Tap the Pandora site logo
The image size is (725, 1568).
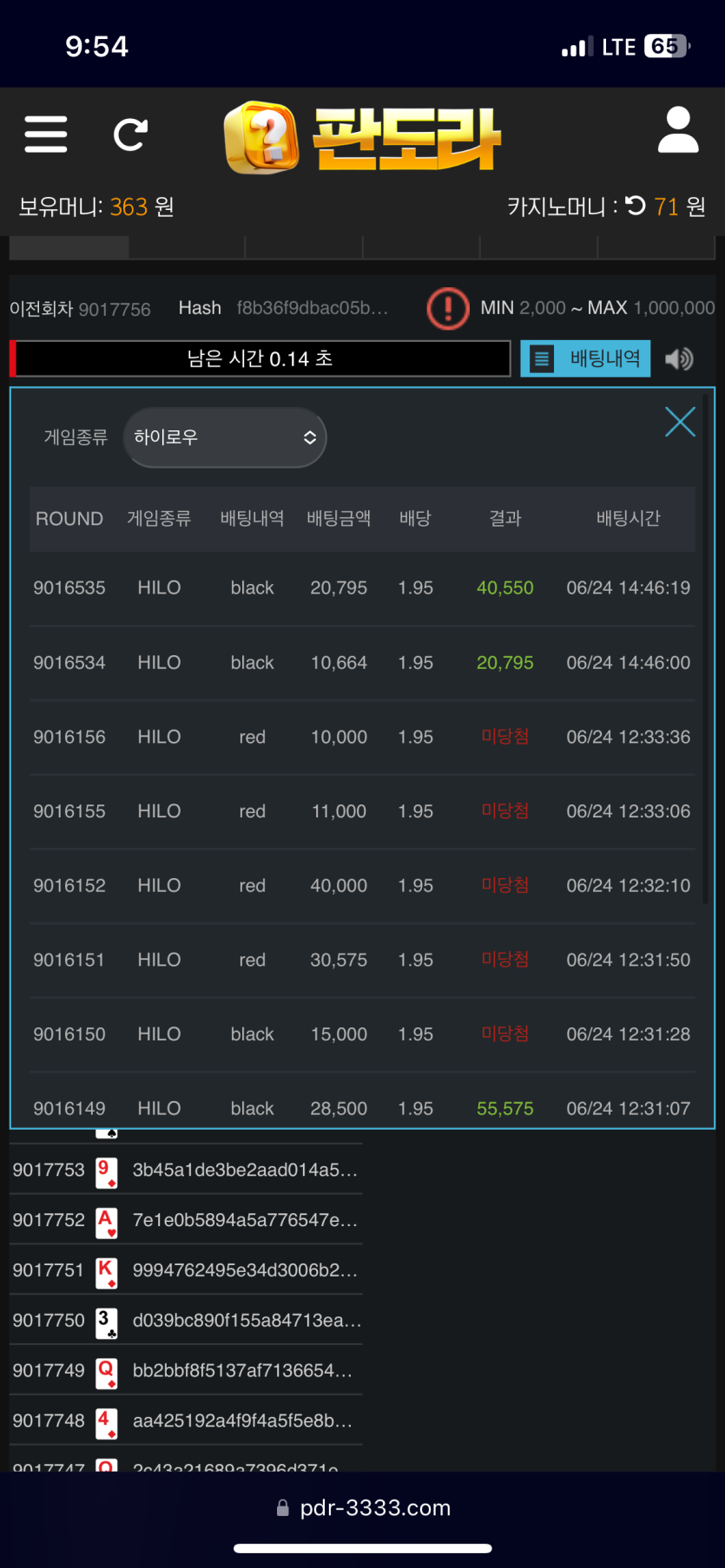click(x=362, y=138)
